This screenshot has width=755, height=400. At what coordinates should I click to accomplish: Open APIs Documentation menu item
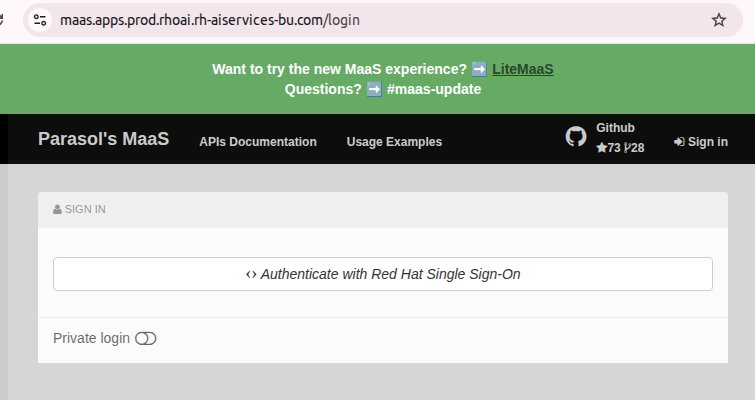[x=258, y=142]
